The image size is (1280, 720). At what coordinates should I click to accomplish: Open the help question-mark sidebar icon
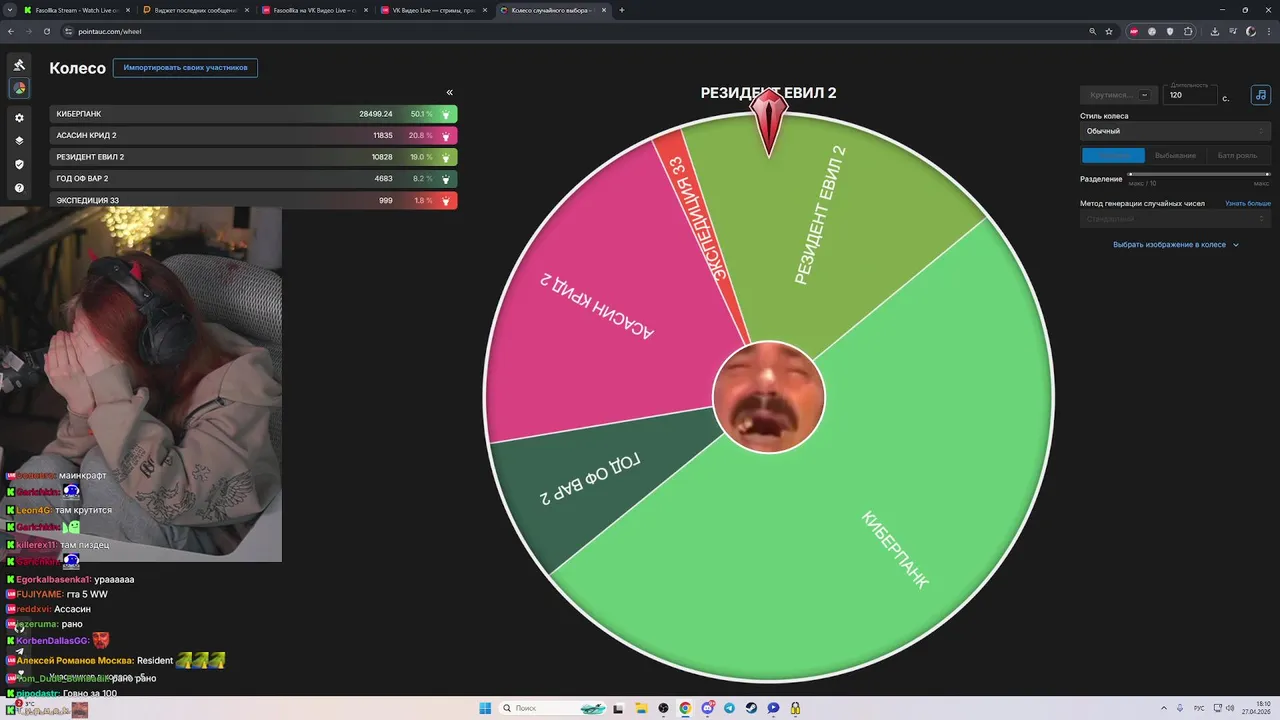19,188
